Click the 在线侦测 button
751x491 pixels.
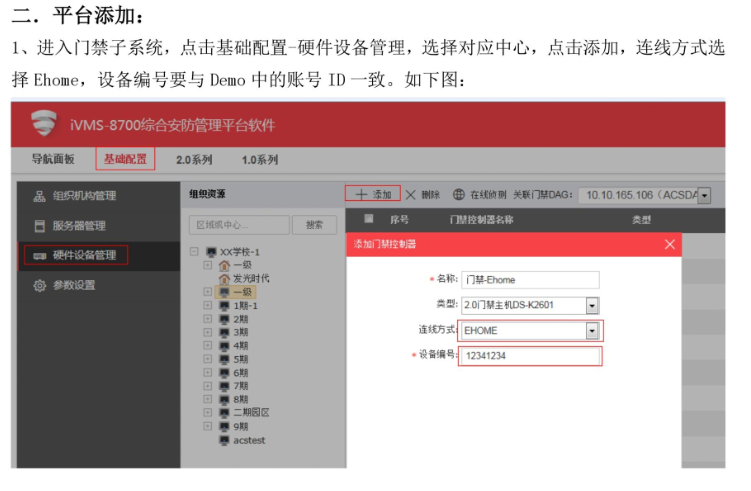(x=479, y=194)
